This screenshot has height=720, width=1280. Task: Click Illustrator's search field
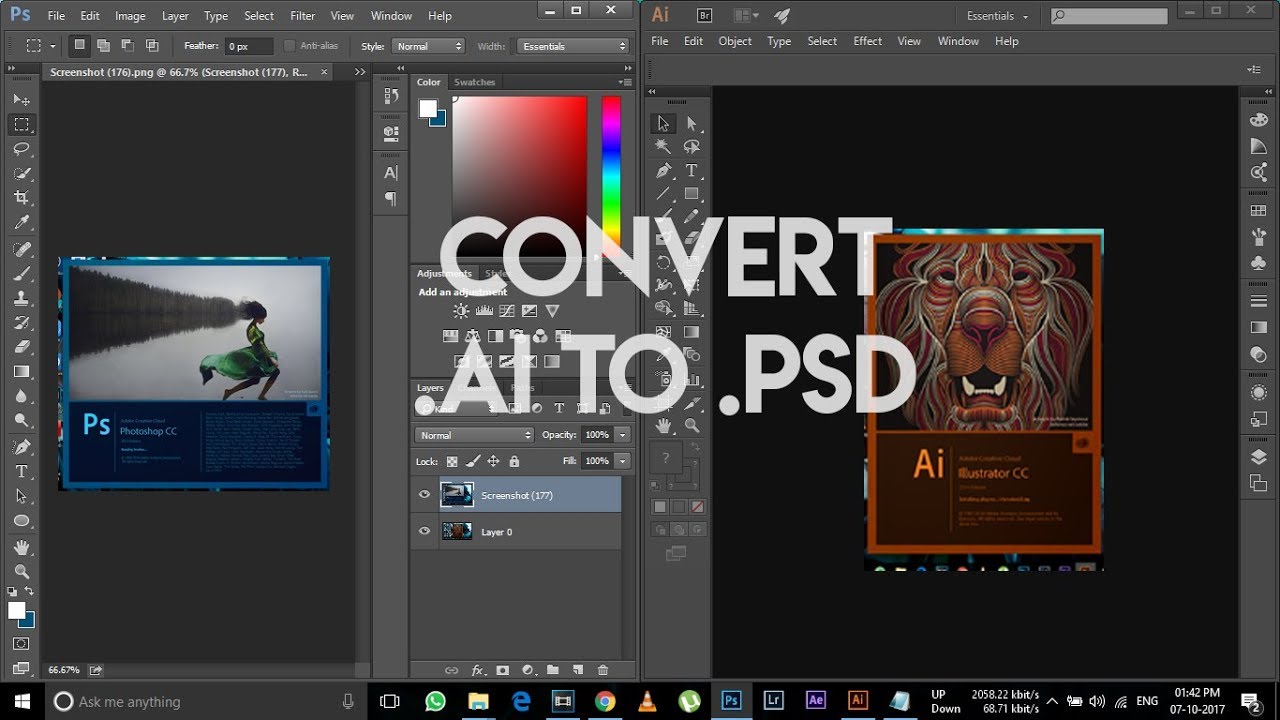[1109, 16]
